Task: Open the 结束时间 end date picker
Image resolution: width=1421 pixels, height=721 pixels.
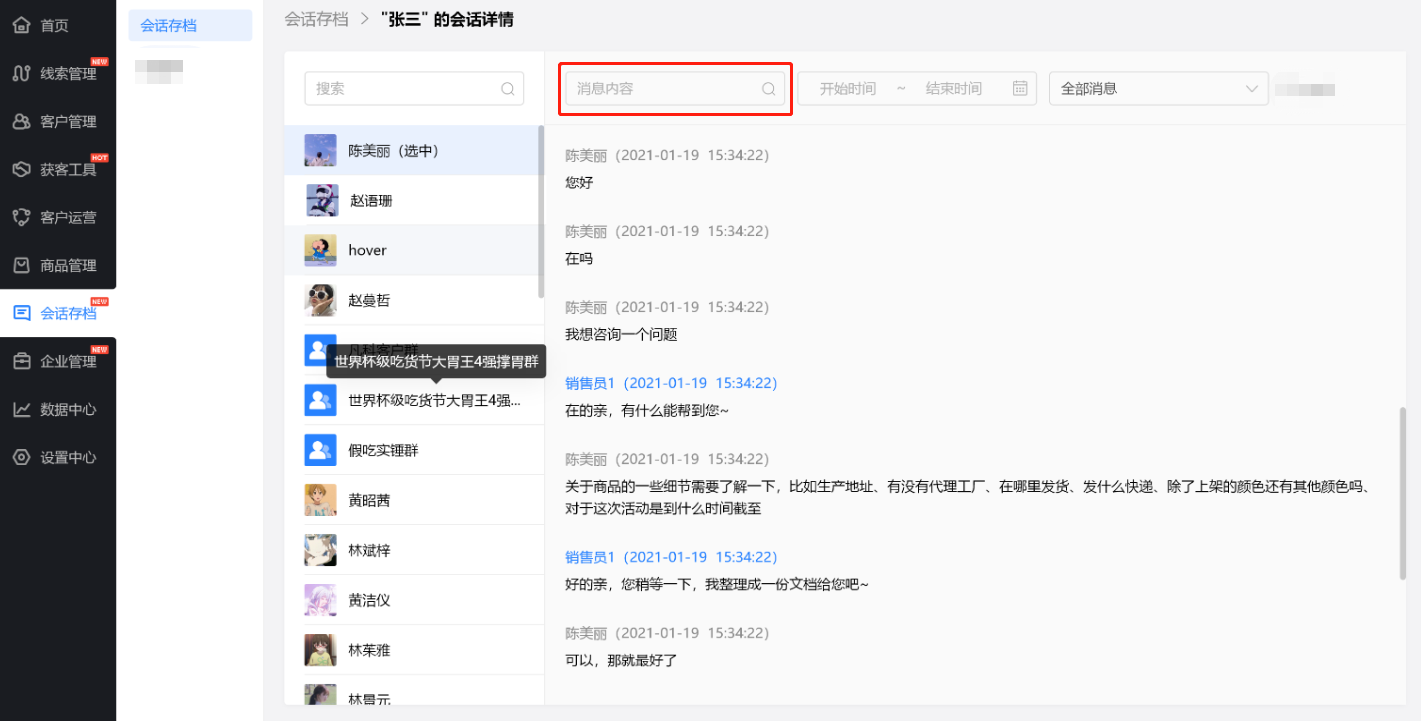Action: point(953,88)
